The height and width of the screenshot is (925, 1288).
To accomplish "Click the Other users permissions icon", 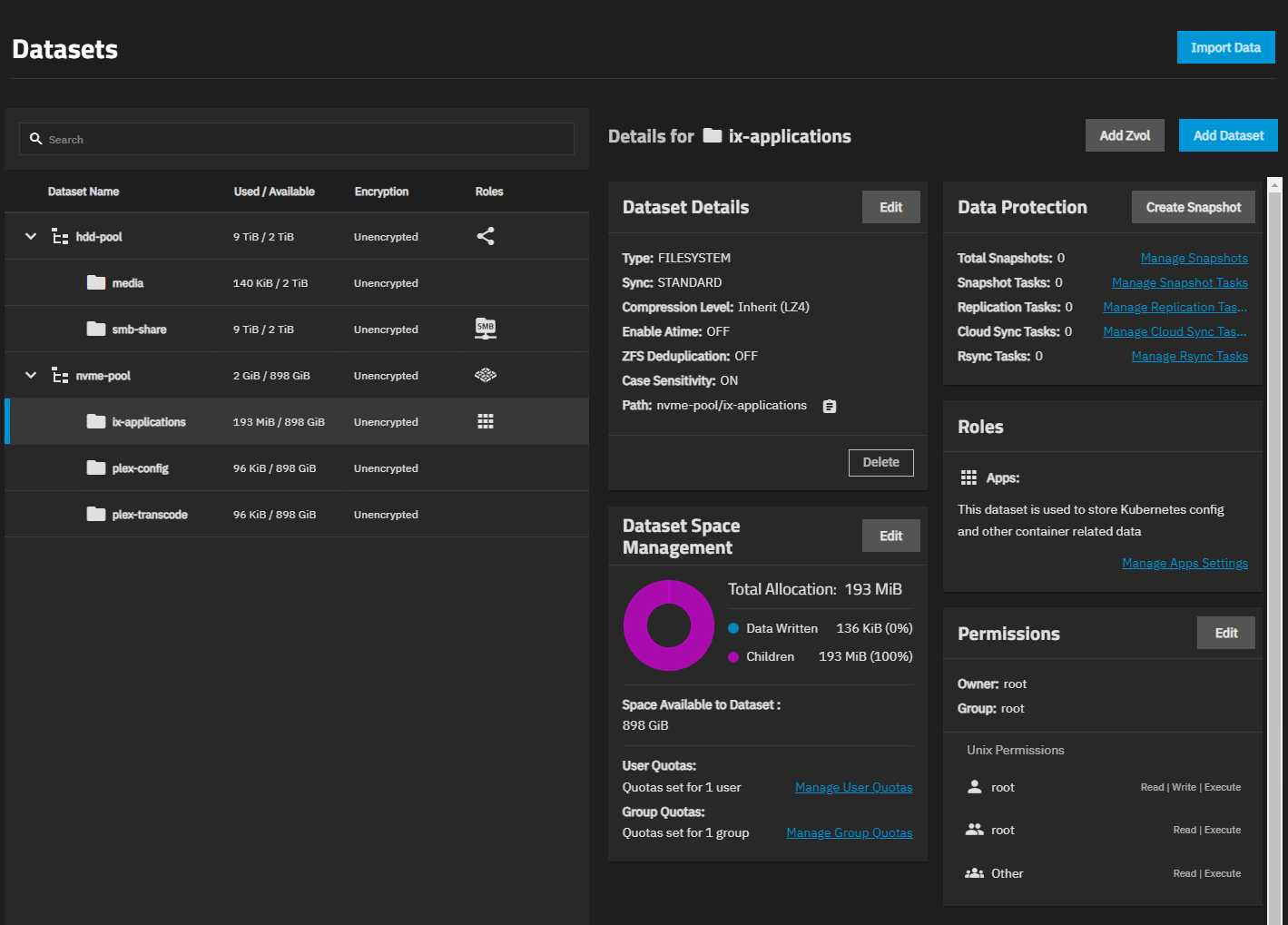I will point(975,873).
